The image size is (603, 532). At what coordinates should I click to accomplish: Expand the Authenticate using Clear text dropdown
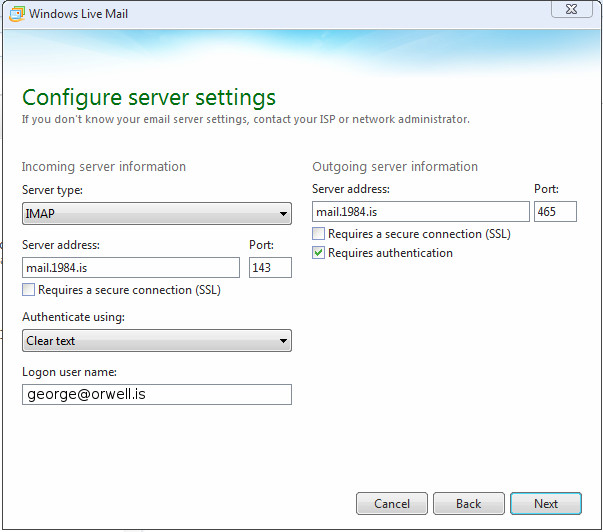156,341
